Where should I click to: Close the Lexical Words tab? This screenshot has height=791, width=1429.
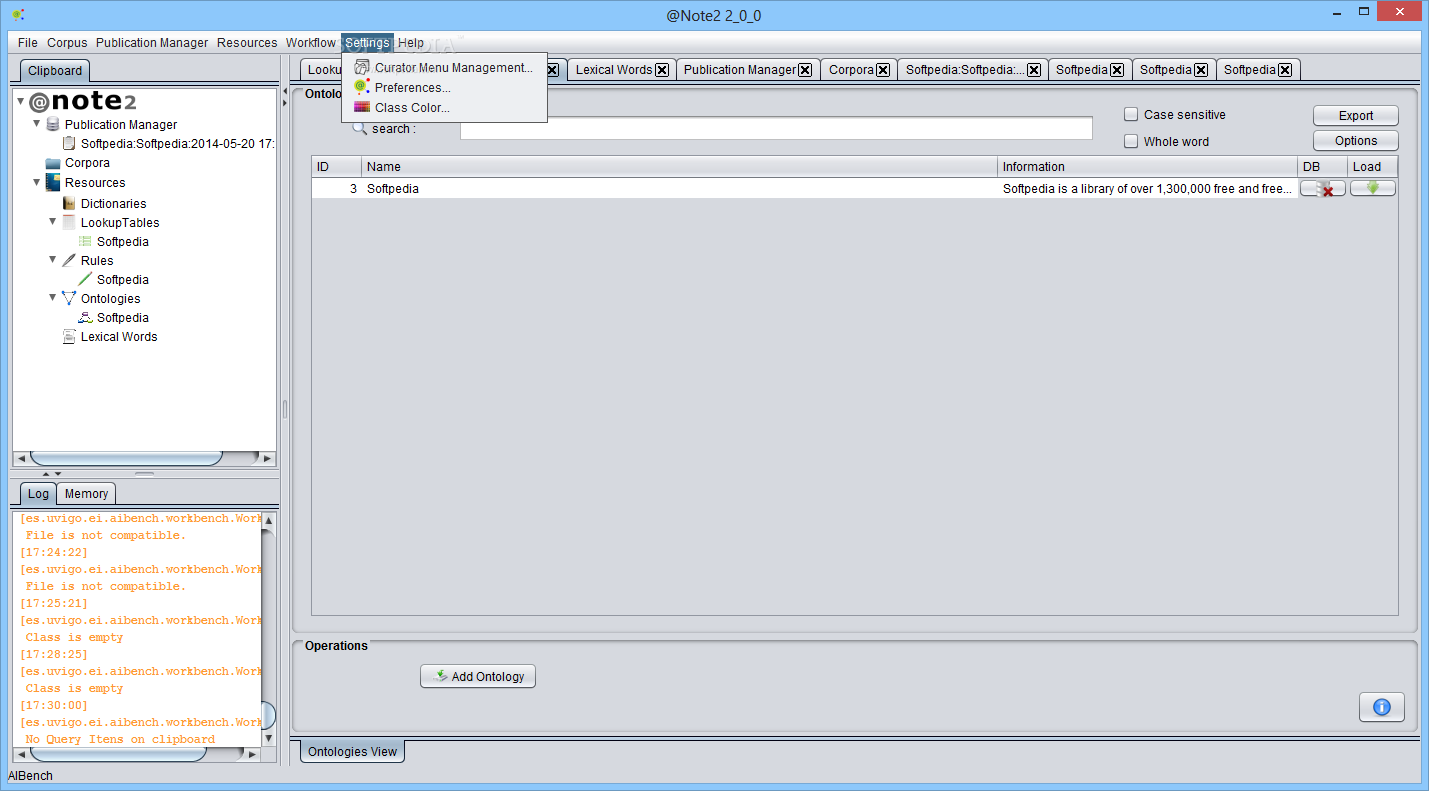662,70
